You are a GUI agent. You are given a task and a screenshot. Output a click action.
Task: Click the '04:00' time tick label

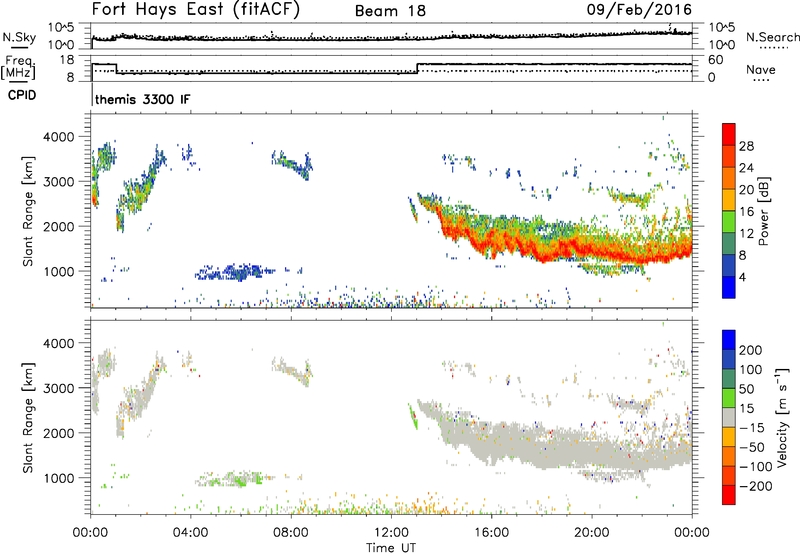[x=190, y=533]
